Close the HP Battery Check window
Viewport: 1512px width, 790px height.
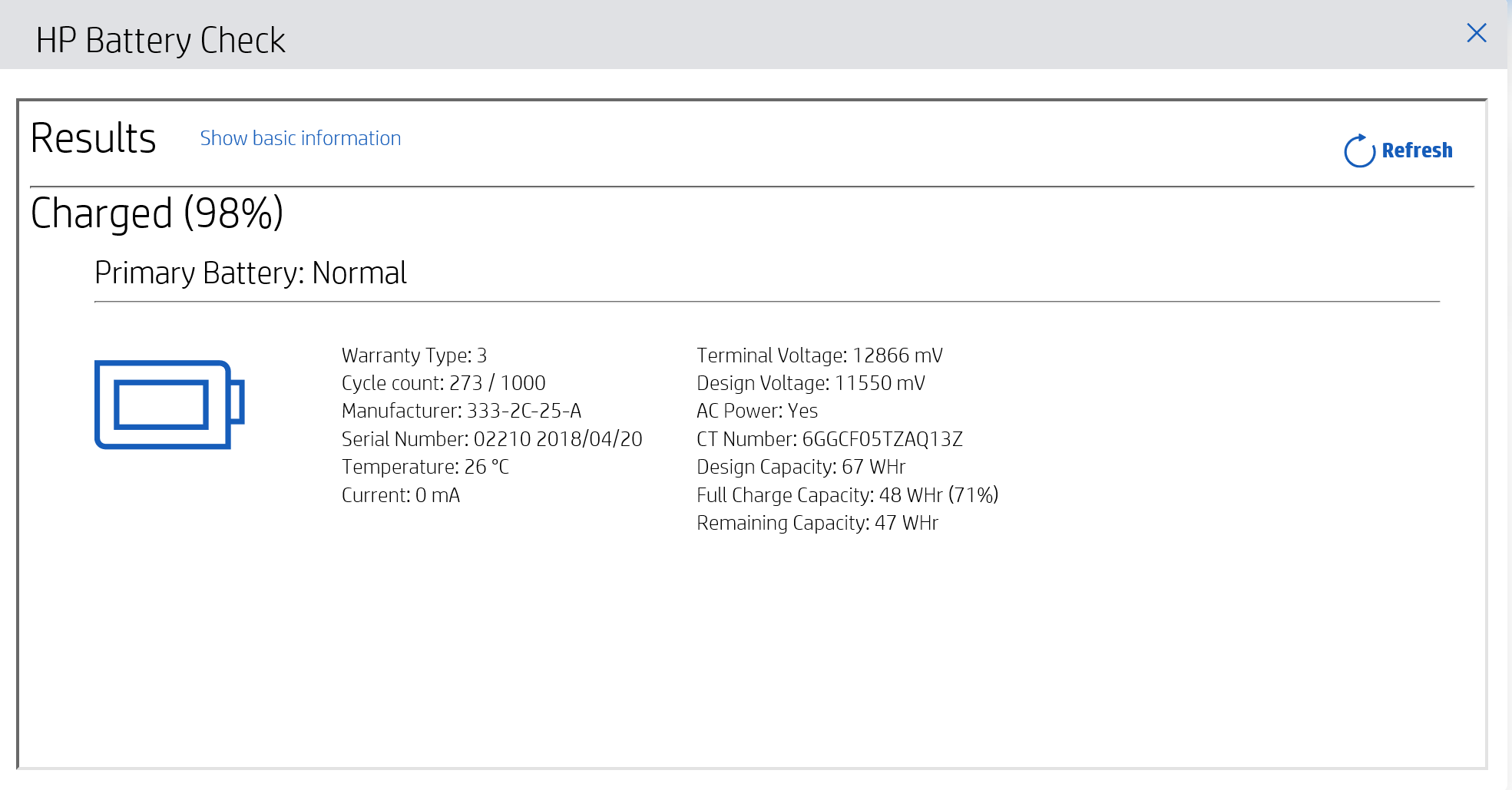click(1476, 33)
